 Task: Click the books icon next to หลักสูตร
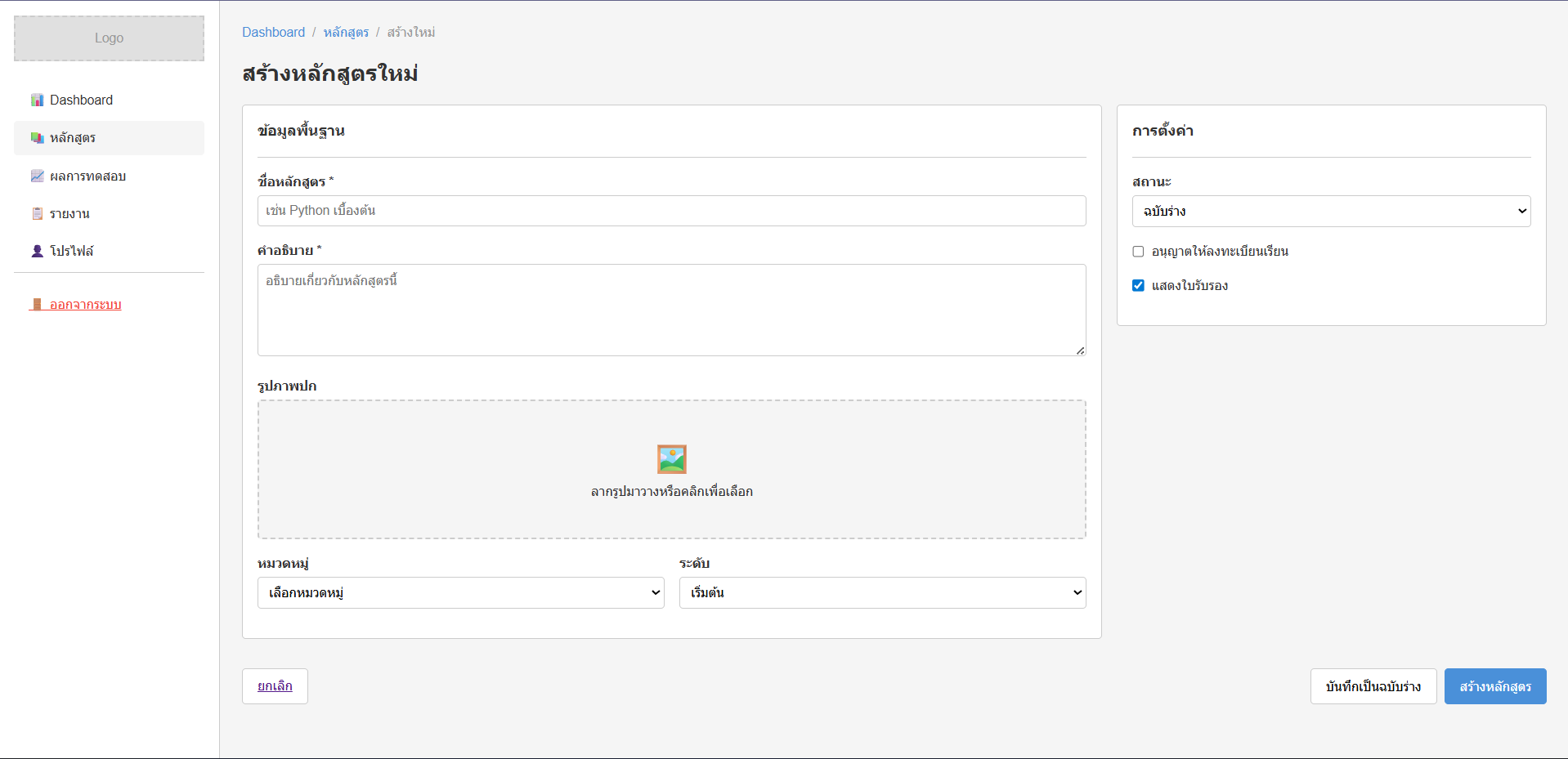click(x=37, y=138)
